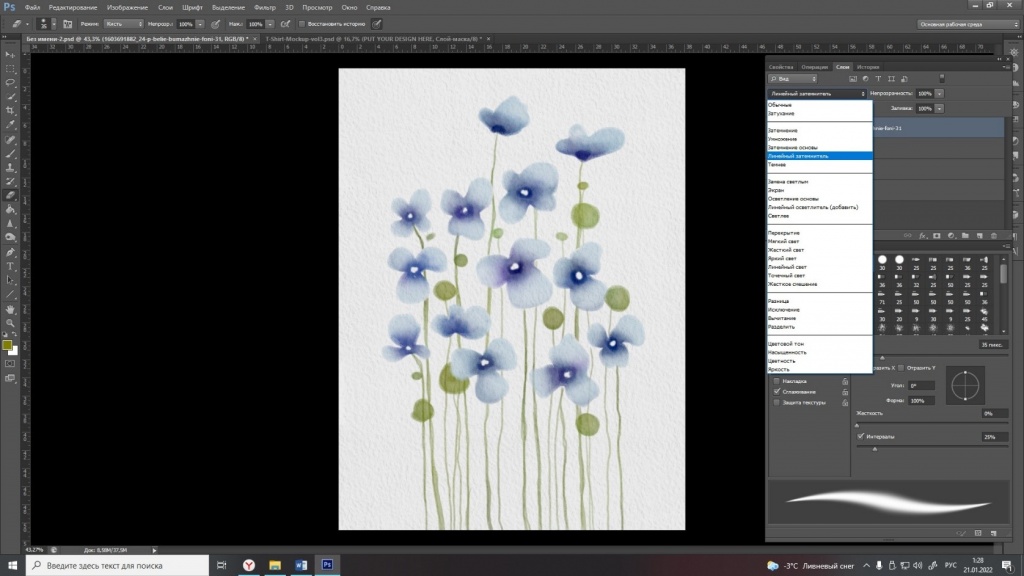Open the 'Фильтр' menu
This screenshot has width=1024, height=576.
coord(265,7)
